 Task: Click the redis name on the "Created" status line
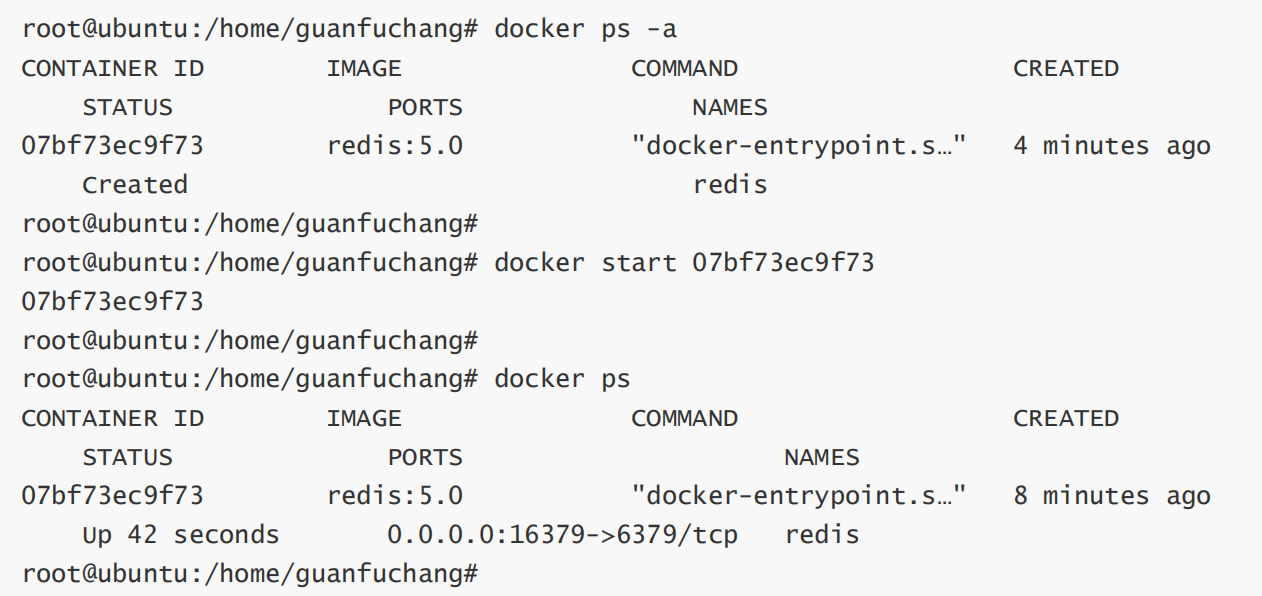click(730, 185)
